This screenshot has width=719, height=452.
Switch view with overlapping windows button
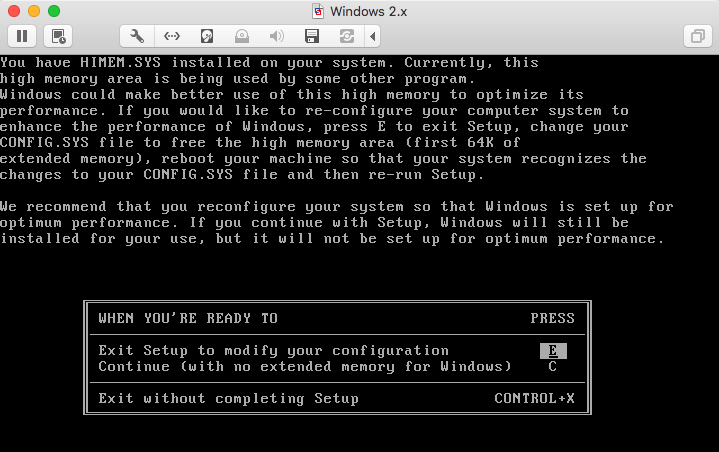point(696,36)
